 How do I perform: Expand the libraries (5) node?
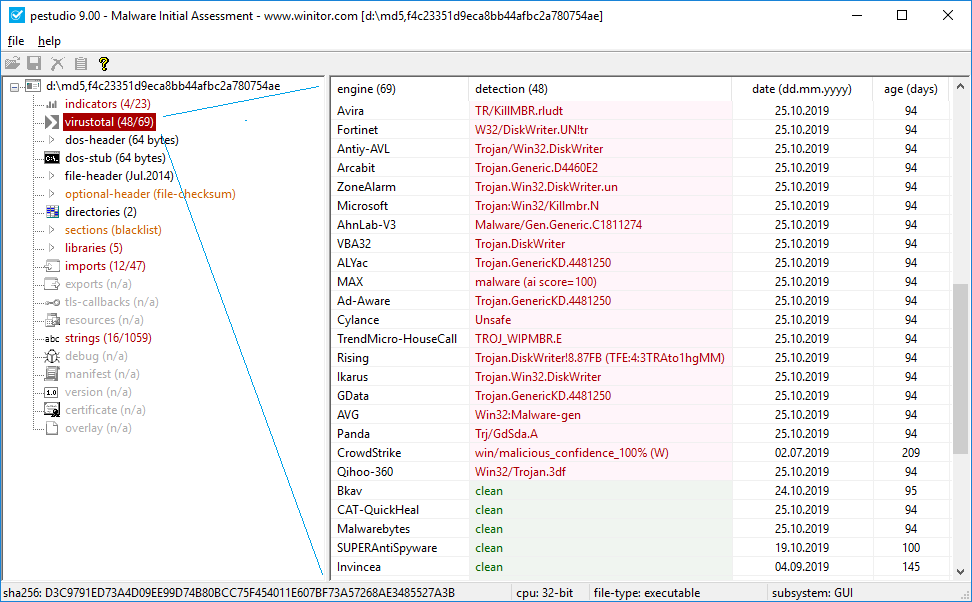coord(51,248)
